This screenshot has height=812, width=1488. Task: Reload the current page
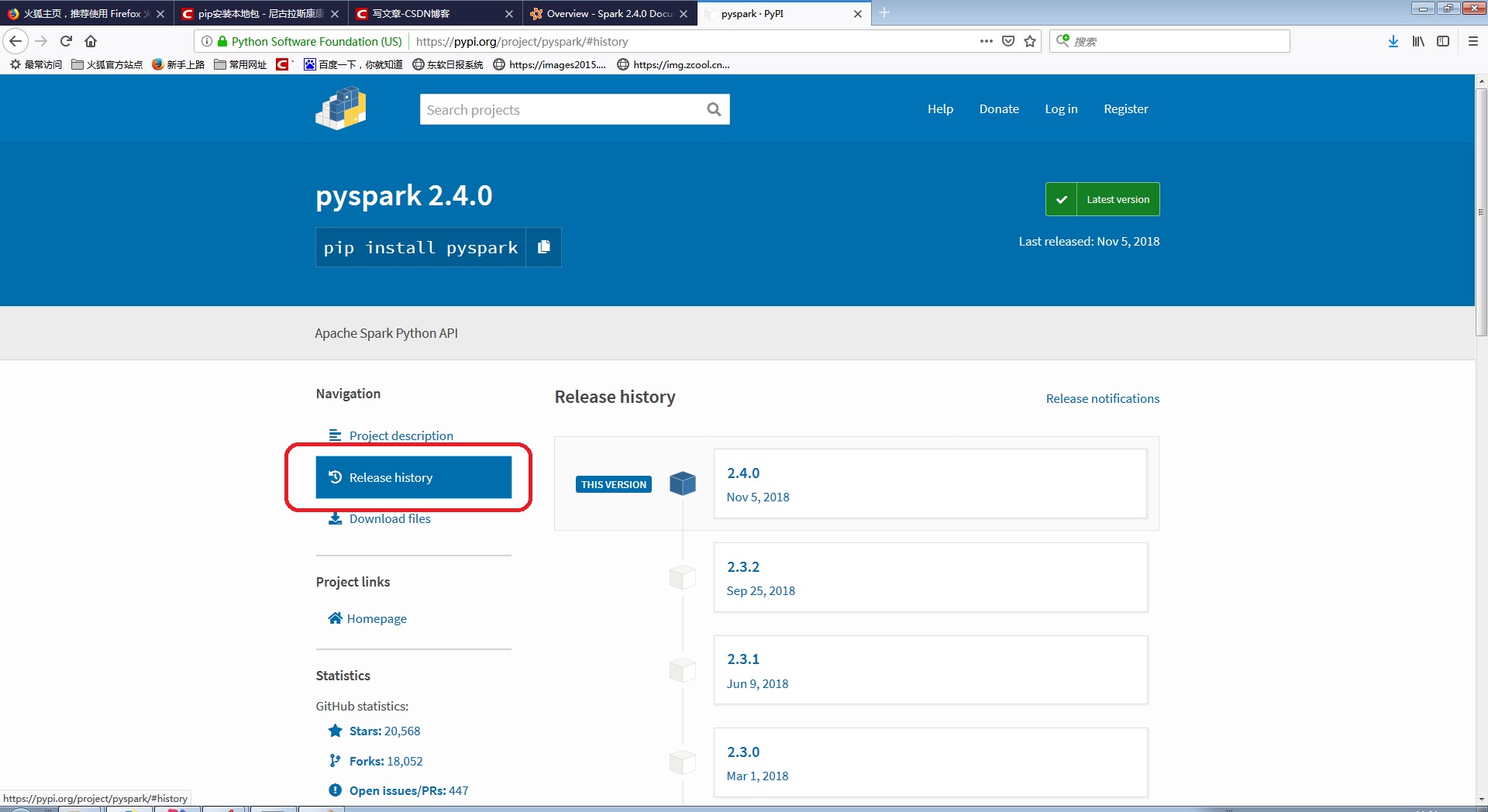pos(66,41)
